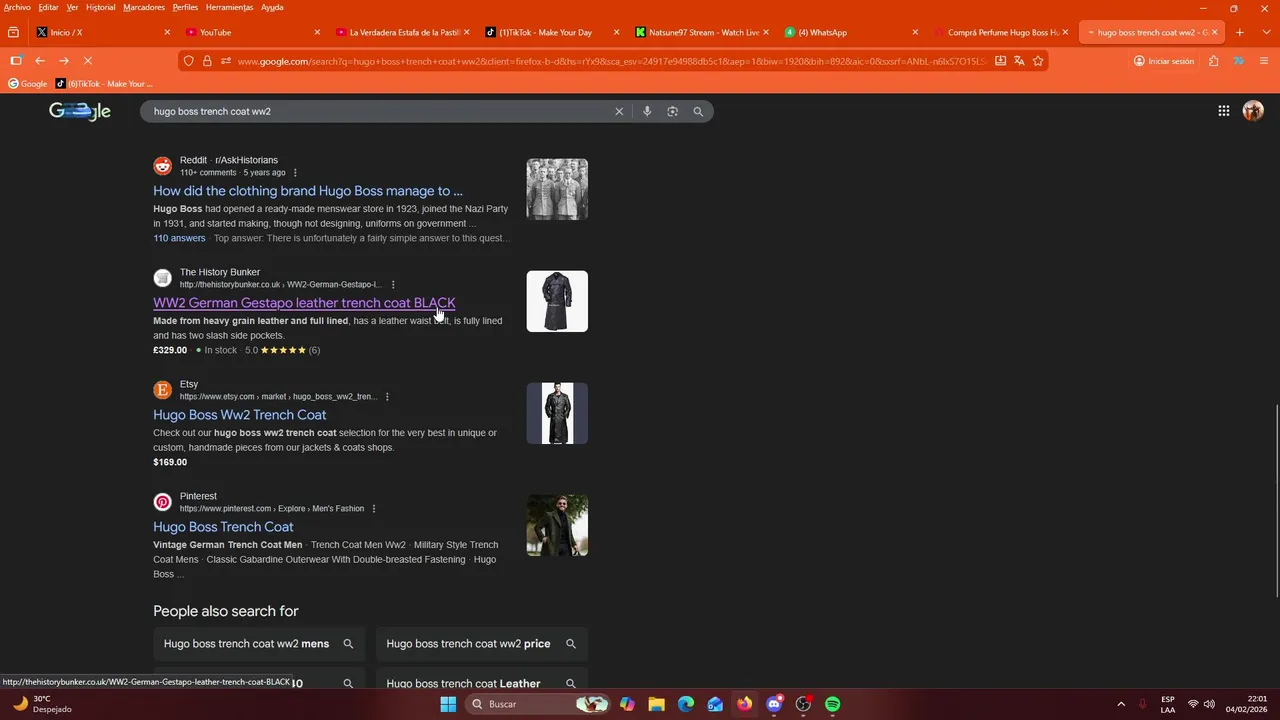
Task: Open Firefox View button
Action: click(x=13, y=32)
